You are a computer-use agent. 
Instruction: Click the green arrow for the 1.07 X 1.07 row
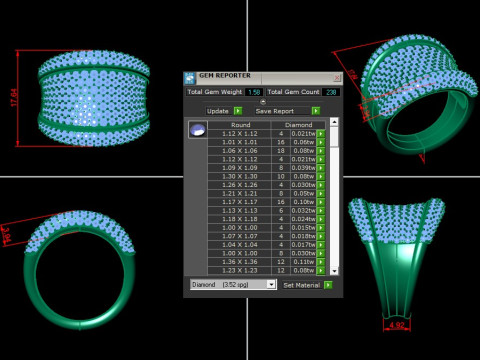pos(321,236)
